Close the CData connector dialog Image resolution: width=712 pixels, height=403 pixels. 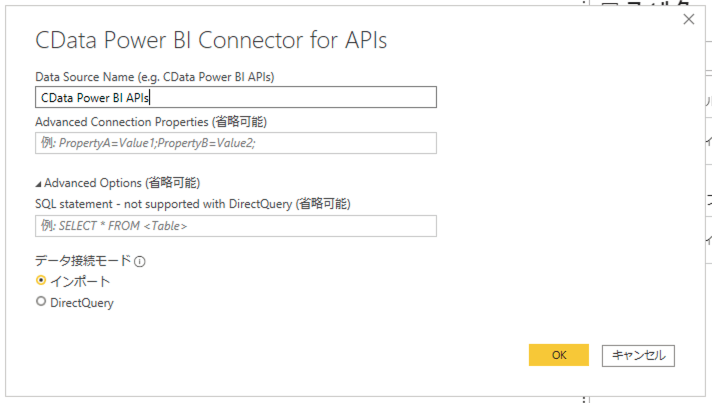pos(688,19)
